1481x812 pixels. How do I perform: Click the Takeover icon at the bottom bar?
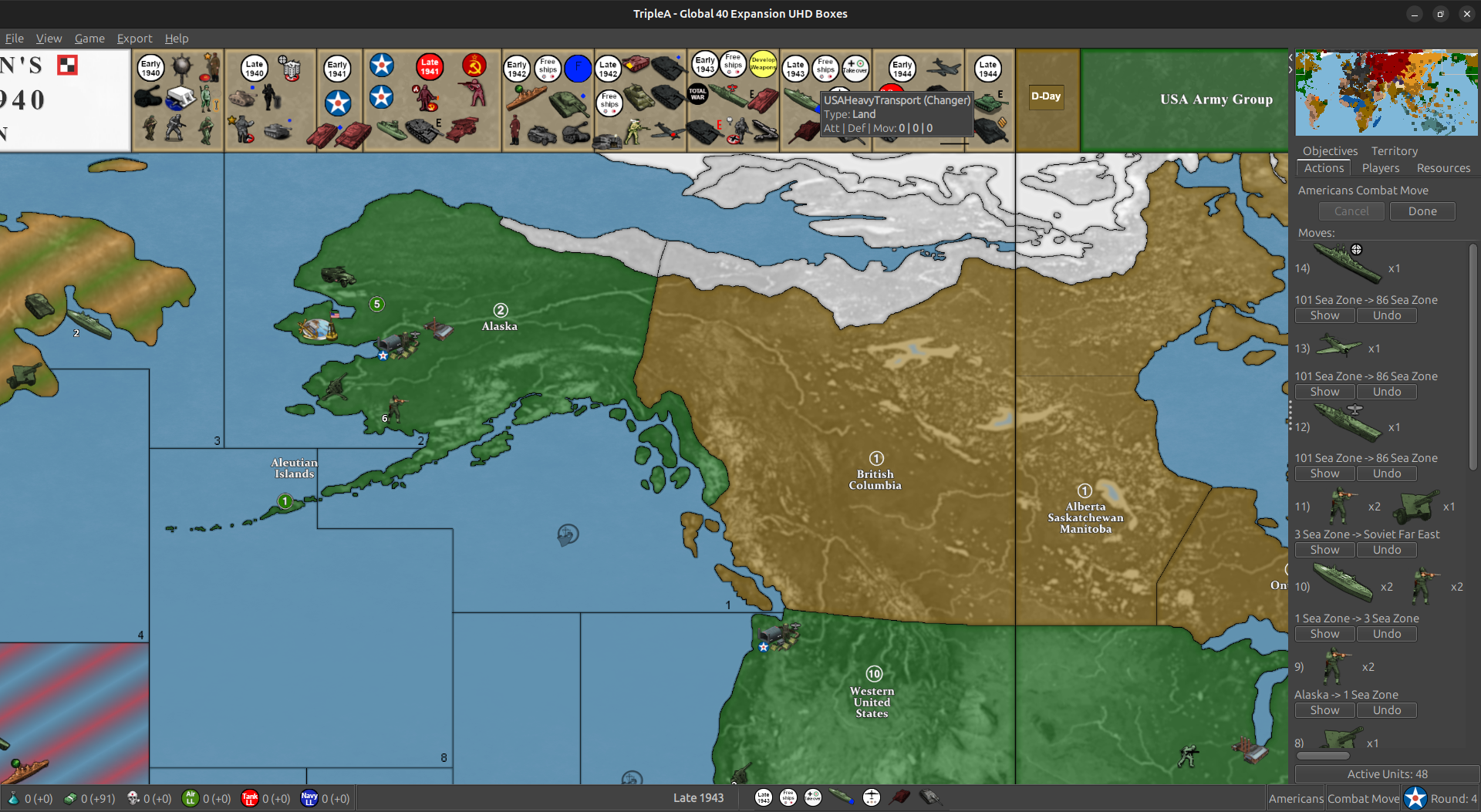click(x=812, y=798)
